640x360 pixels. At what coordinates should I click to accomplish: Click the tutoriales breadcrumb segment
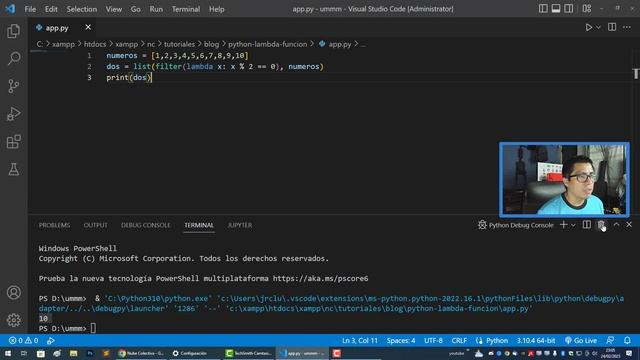tap(179, 44)
